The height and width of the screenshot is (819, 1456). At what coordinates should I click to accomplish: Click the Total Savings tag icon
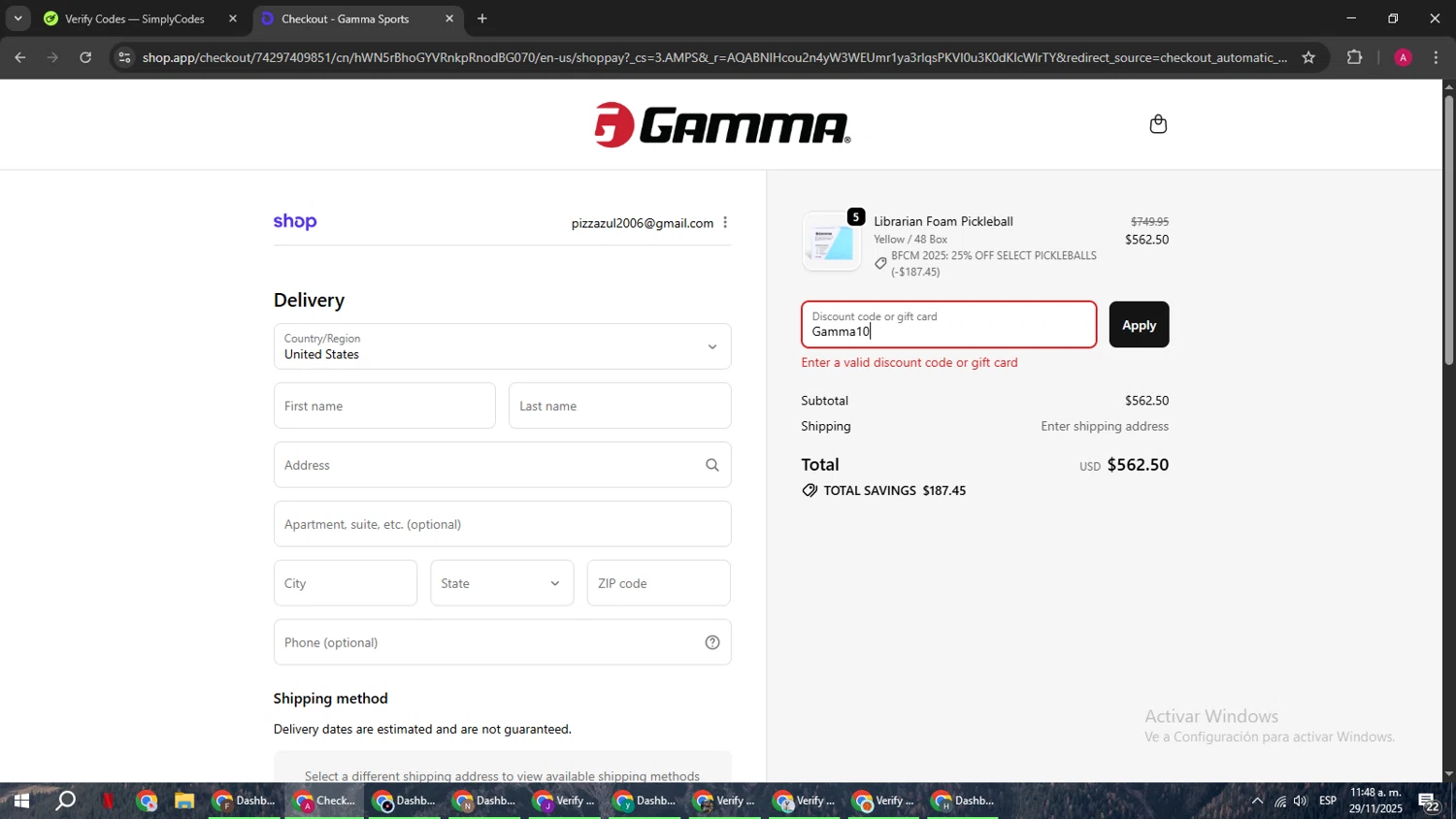pos(810,491)
